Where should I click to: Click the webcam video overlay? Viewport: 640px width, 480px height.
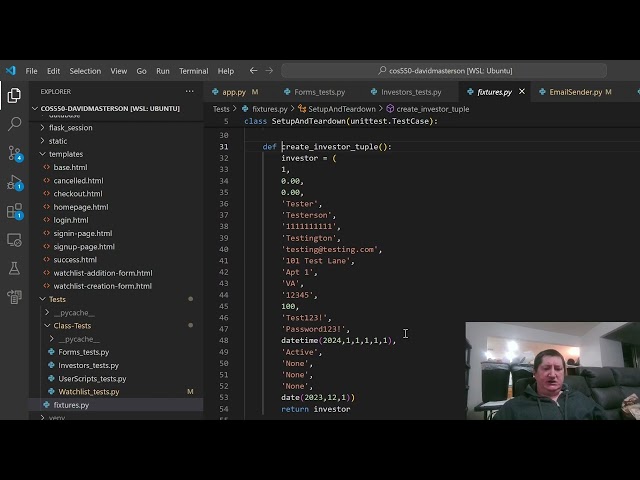coord(553,371)
